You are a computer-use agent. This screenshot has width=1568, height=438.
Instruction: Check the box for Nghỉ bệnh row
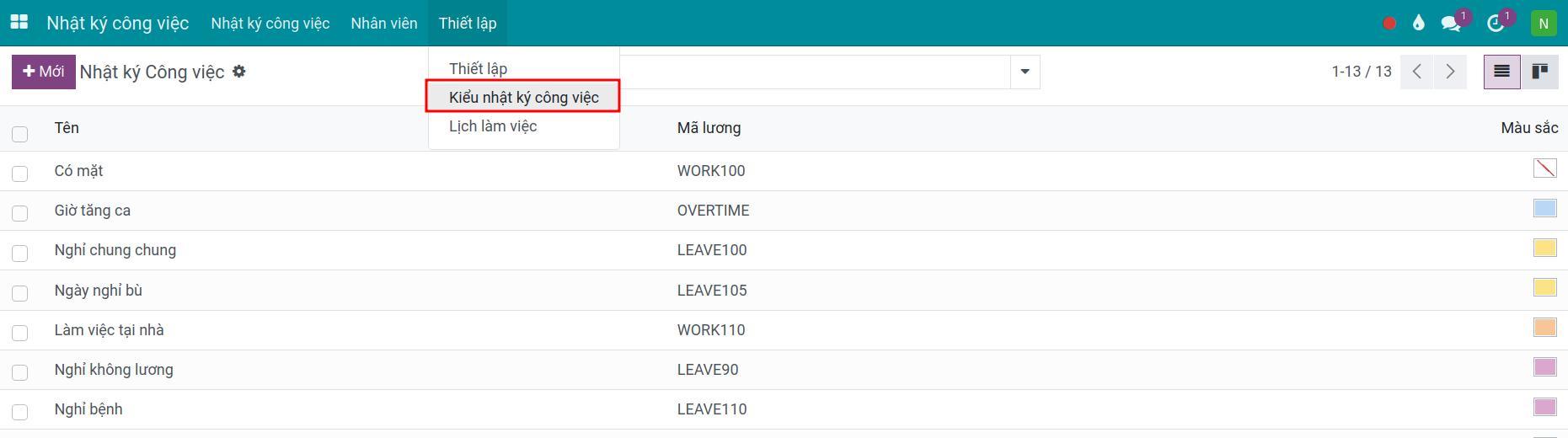[x=20, y=412]
